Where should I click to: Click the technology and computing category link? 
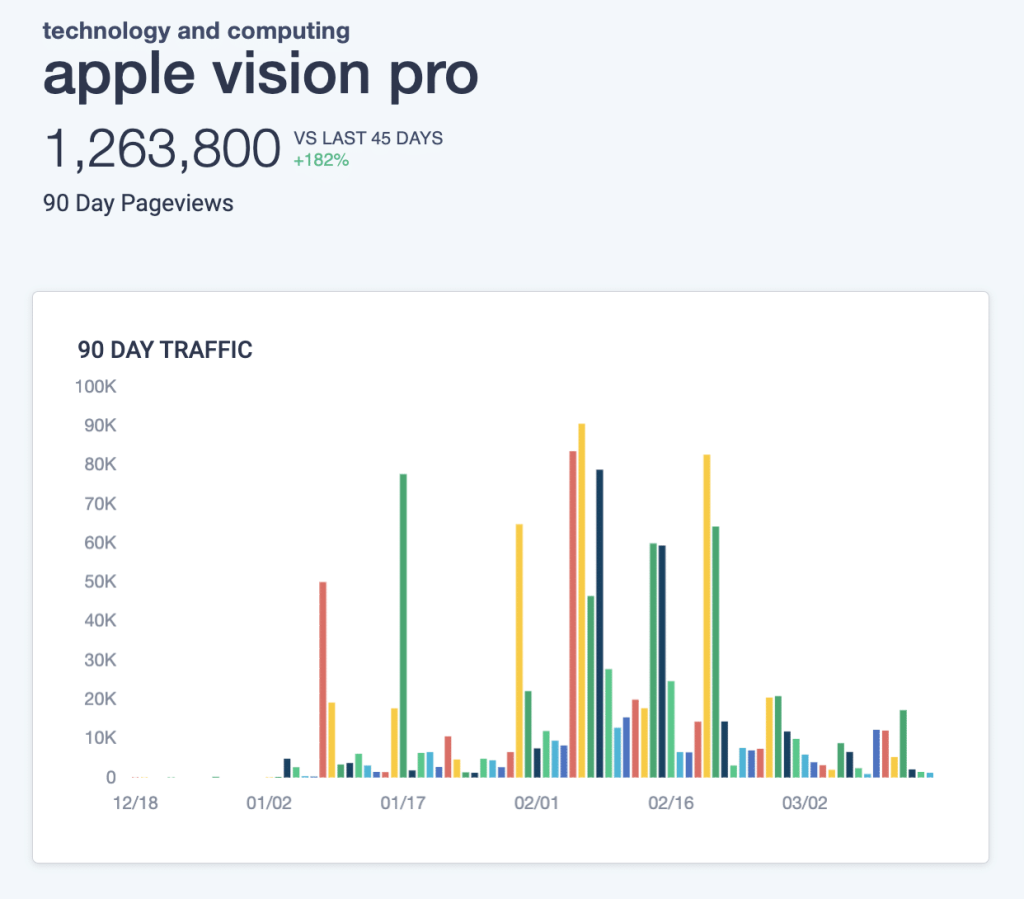(197, 31)
